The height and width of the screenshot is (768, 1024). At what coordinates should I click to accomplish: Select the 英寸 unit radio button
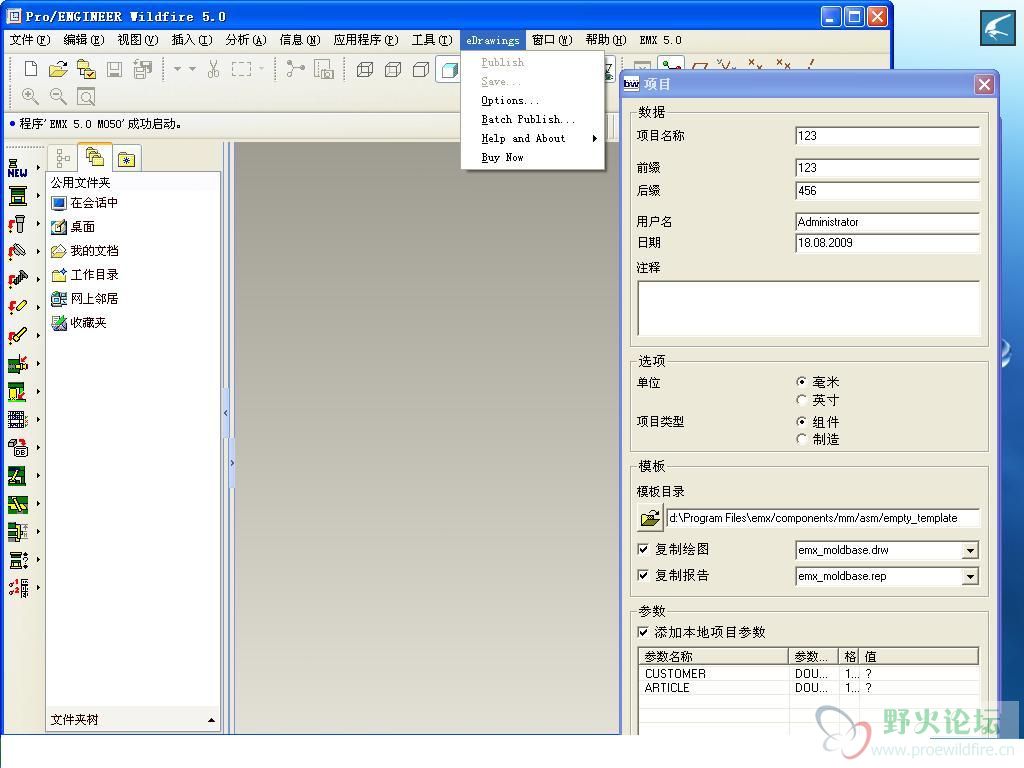801,400
